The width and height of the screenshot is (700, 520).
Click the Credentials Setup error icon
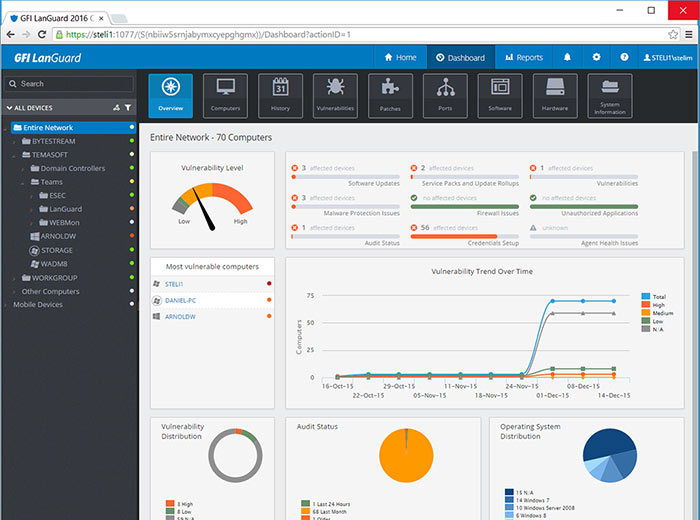pyautogui.click(x=414, y=228)
